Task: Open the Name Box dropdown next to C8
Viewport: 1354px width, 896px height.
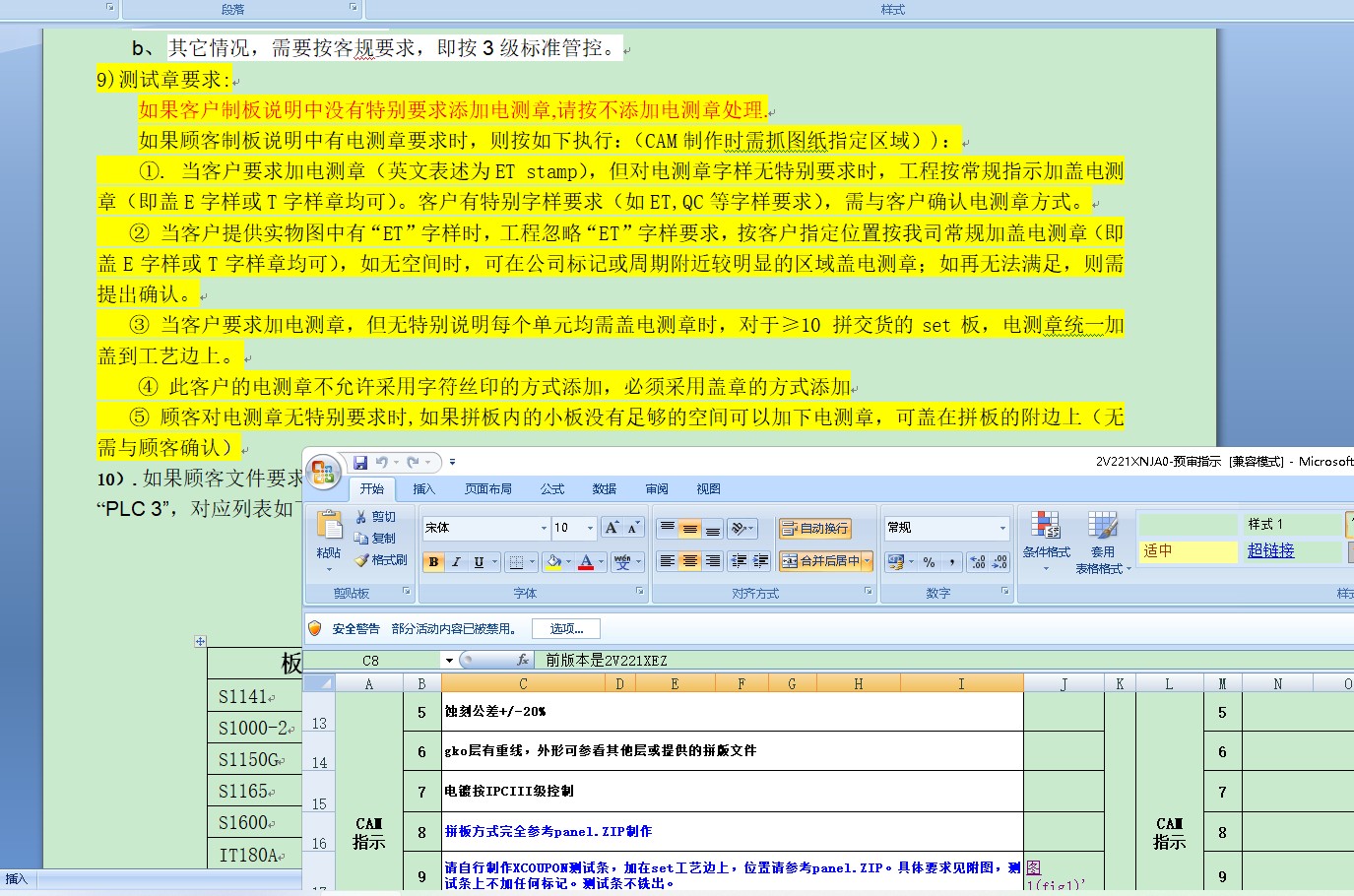Action: pos(449,660)
